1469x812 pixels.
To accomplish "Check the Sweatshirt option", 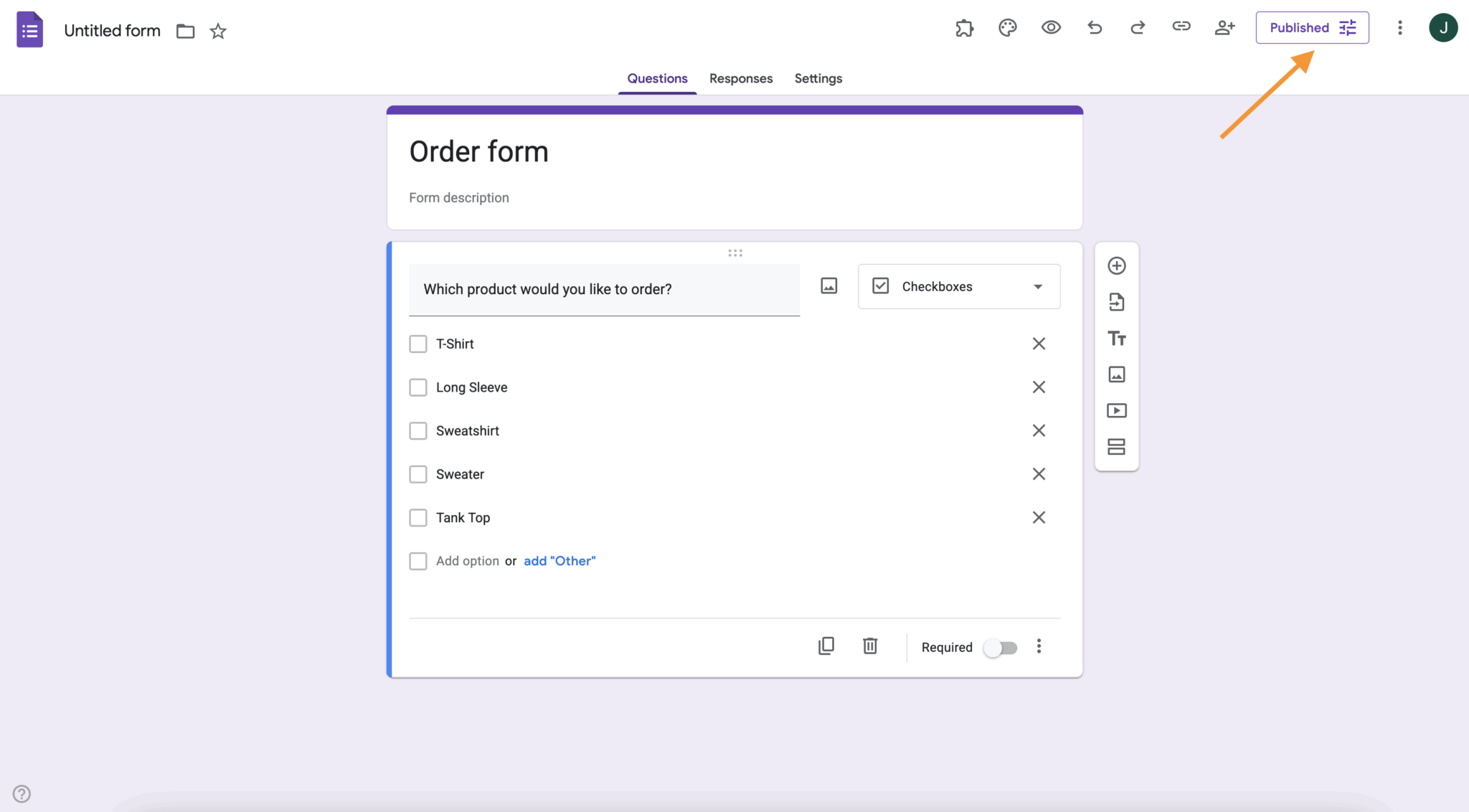I will 418,430.
